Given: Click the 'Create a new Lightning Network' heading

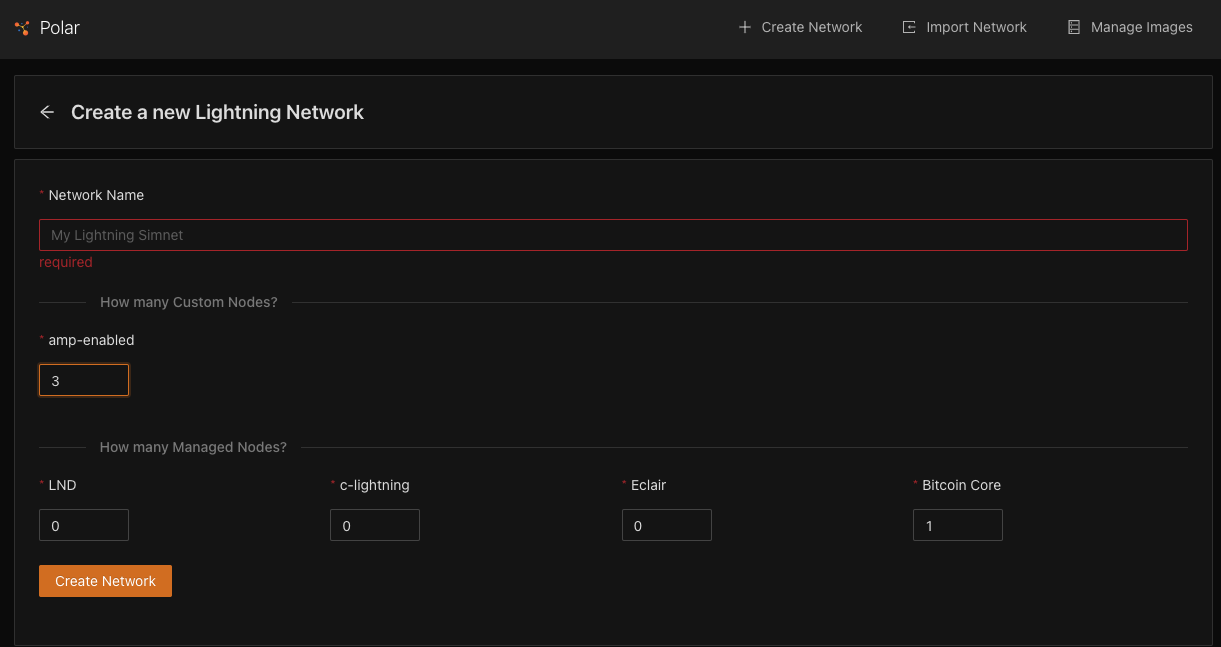Looking at the screenshot, I should [x=217, y=112].
